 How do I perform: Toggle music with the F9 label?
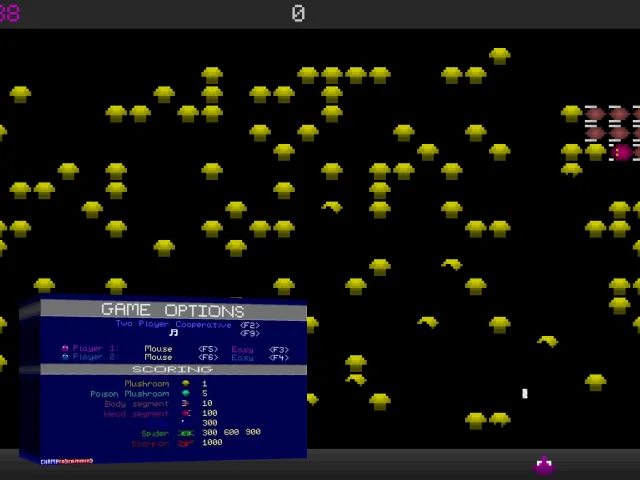(x=250, y=333)
